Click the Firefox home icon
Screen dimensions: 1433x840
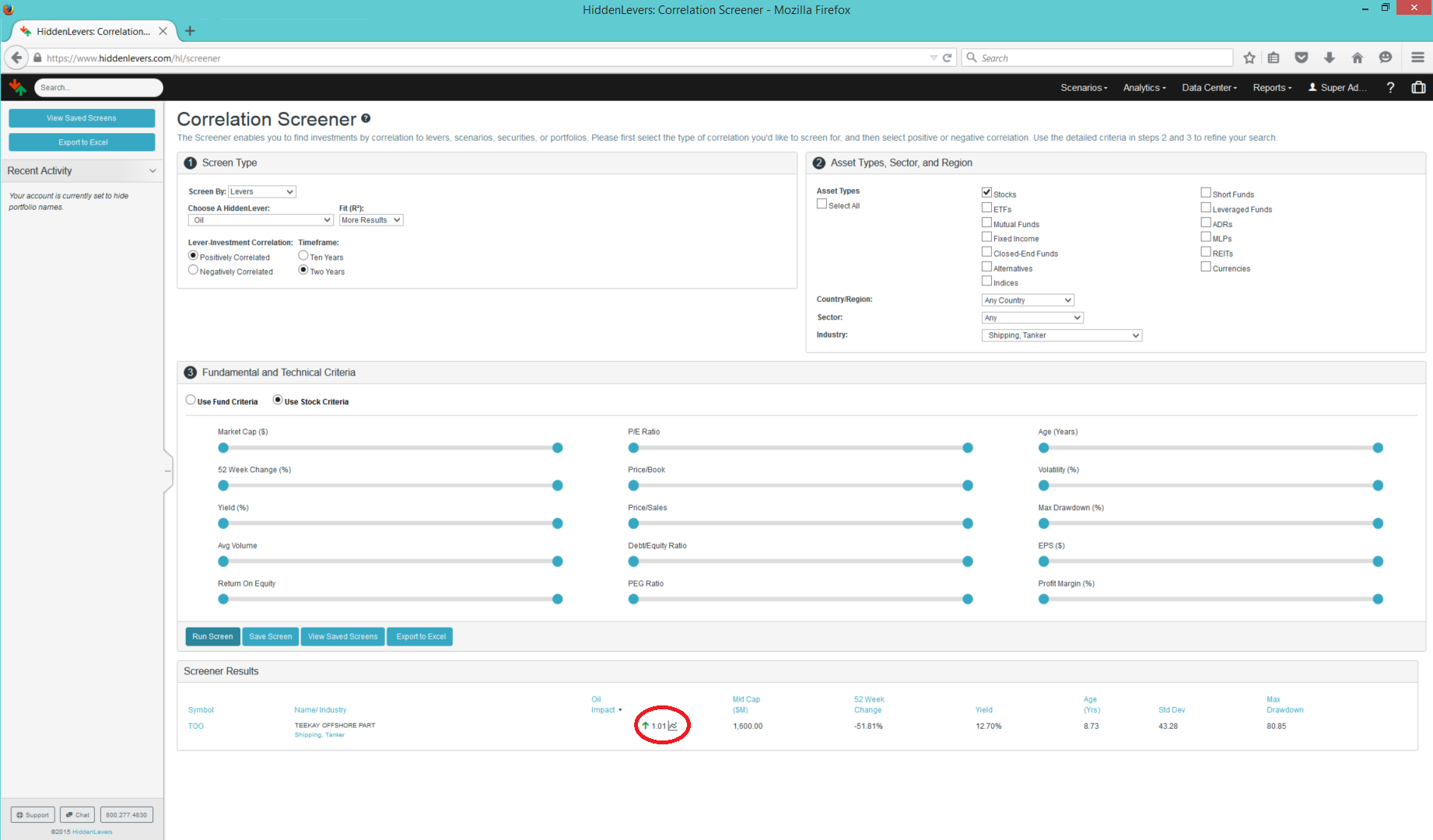click(1358, 58)
